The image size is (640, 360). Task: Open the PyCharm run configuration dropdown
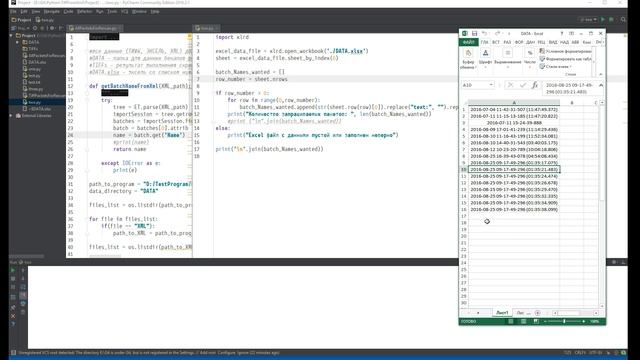[588, 20]
